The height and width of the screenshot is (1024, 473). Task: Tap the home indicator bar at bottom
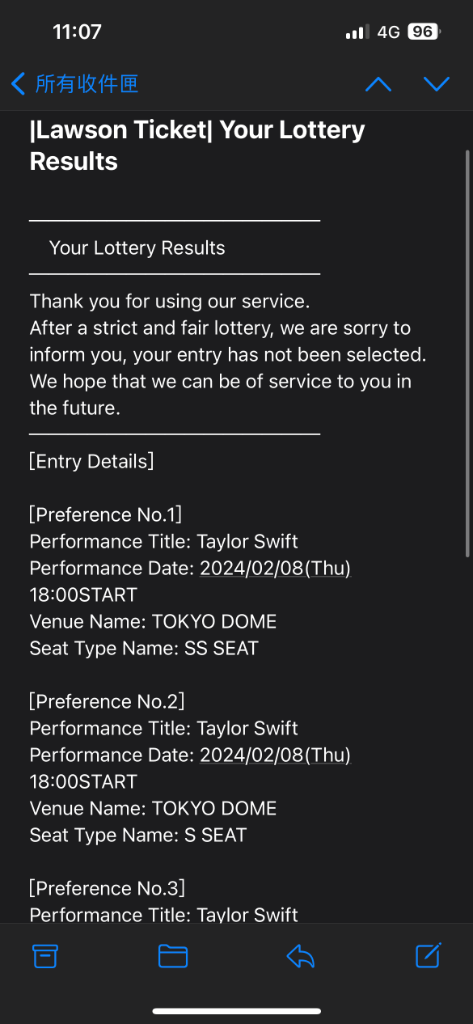point(236,1011)
